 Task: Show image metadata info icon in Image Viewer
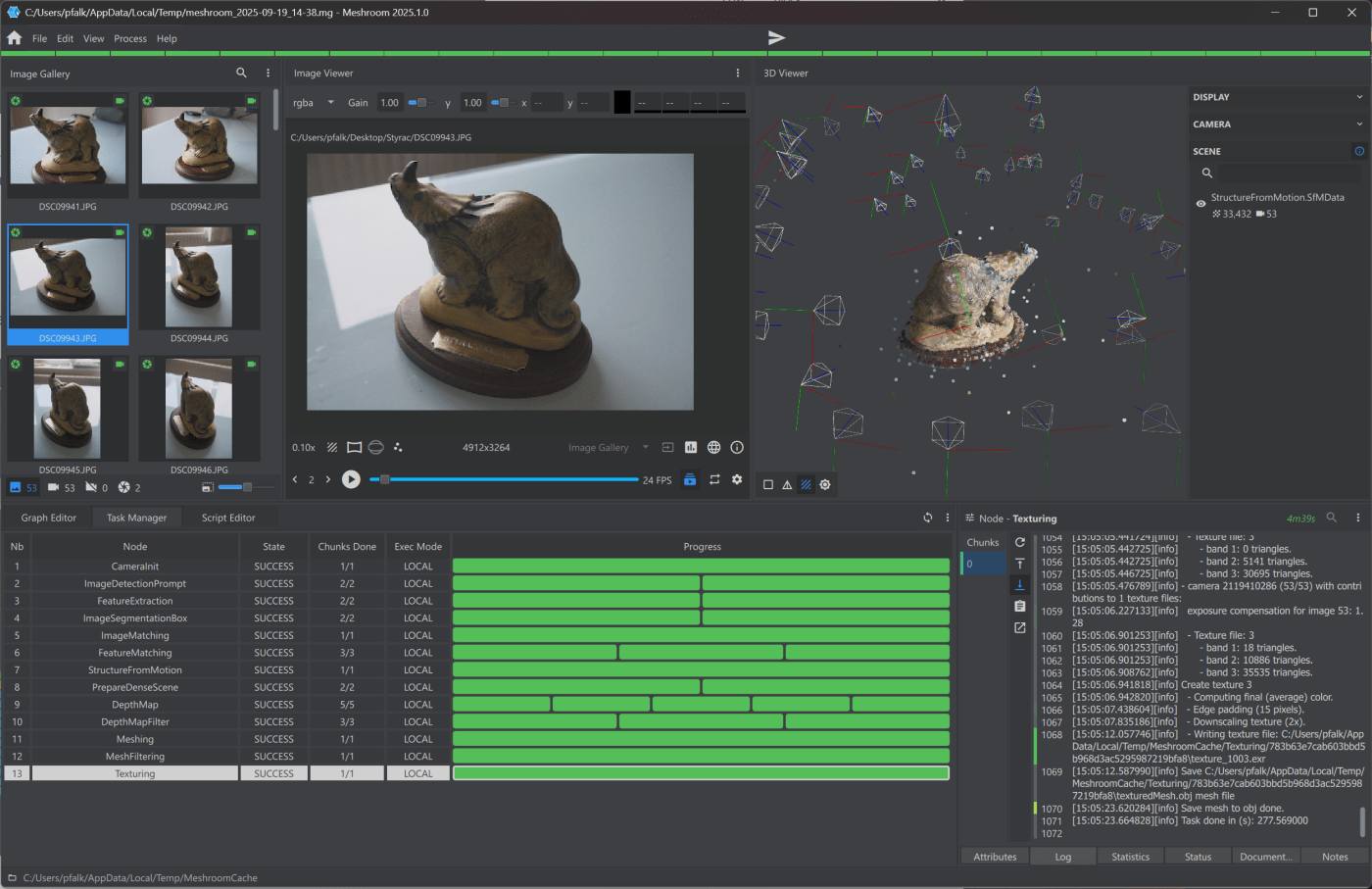click(737, 448)
